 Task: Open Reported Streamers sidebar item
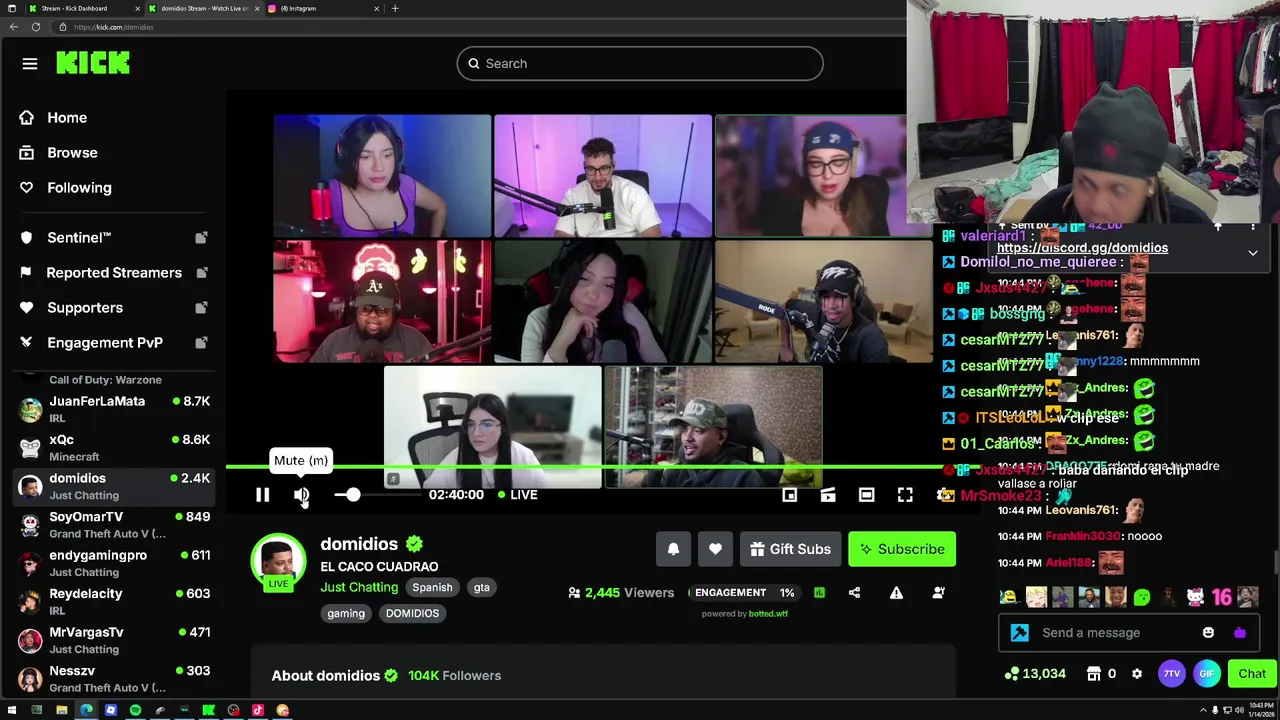click(112, 273)
